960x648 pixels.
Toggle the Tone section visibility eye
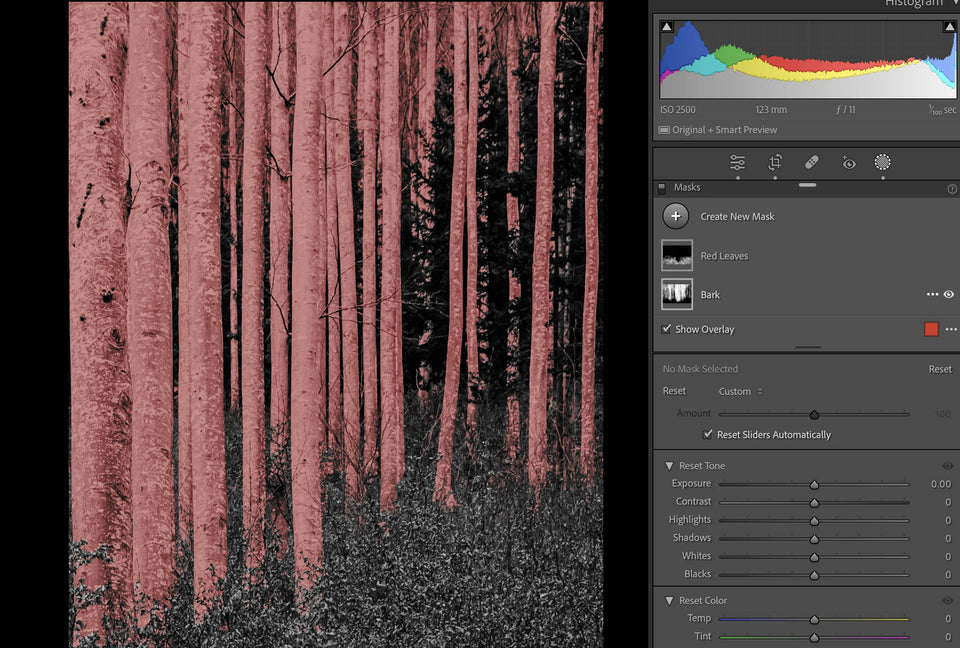coord(947,466)
